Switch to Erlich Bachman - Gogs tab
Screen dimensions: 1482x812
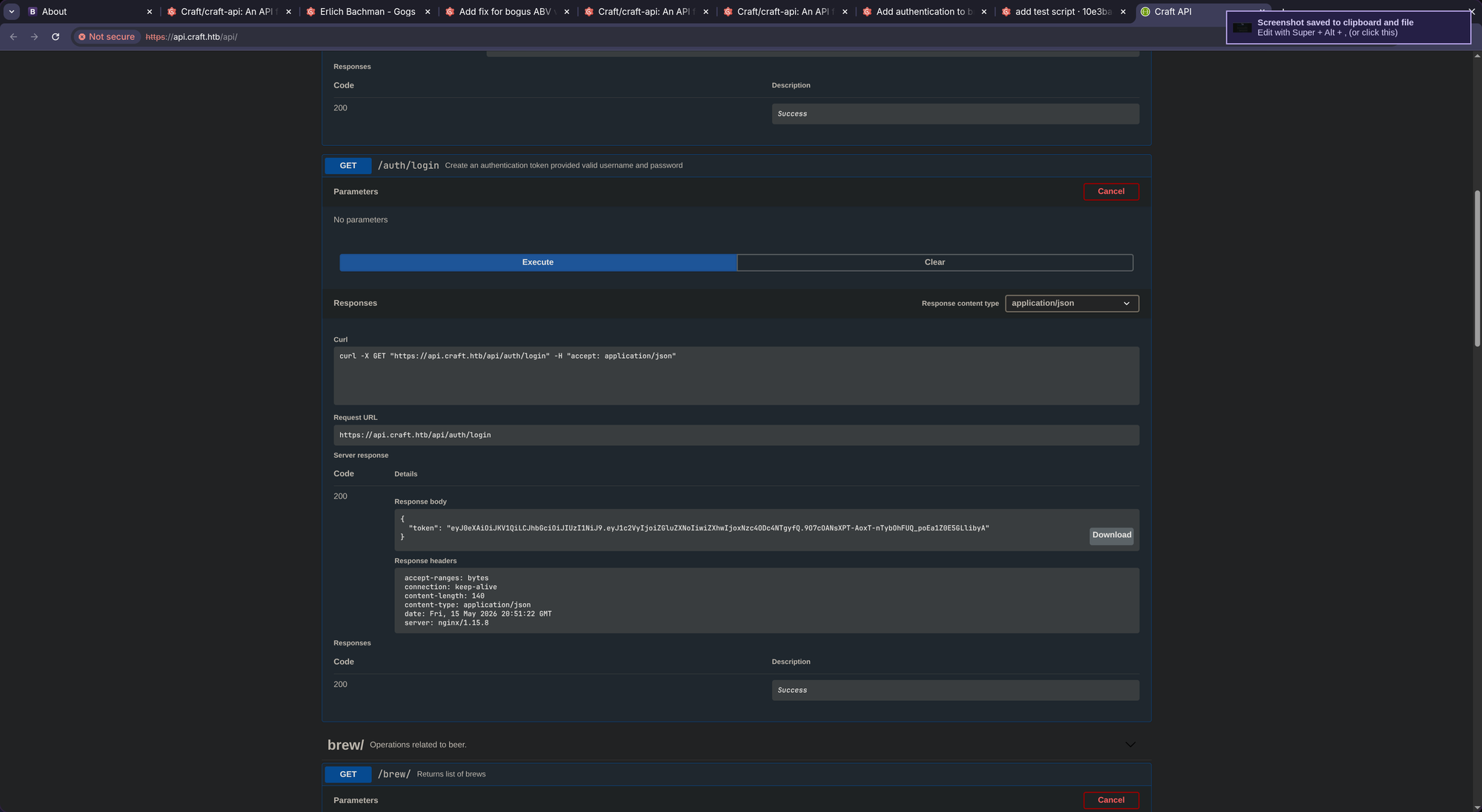tap(368, 12)
